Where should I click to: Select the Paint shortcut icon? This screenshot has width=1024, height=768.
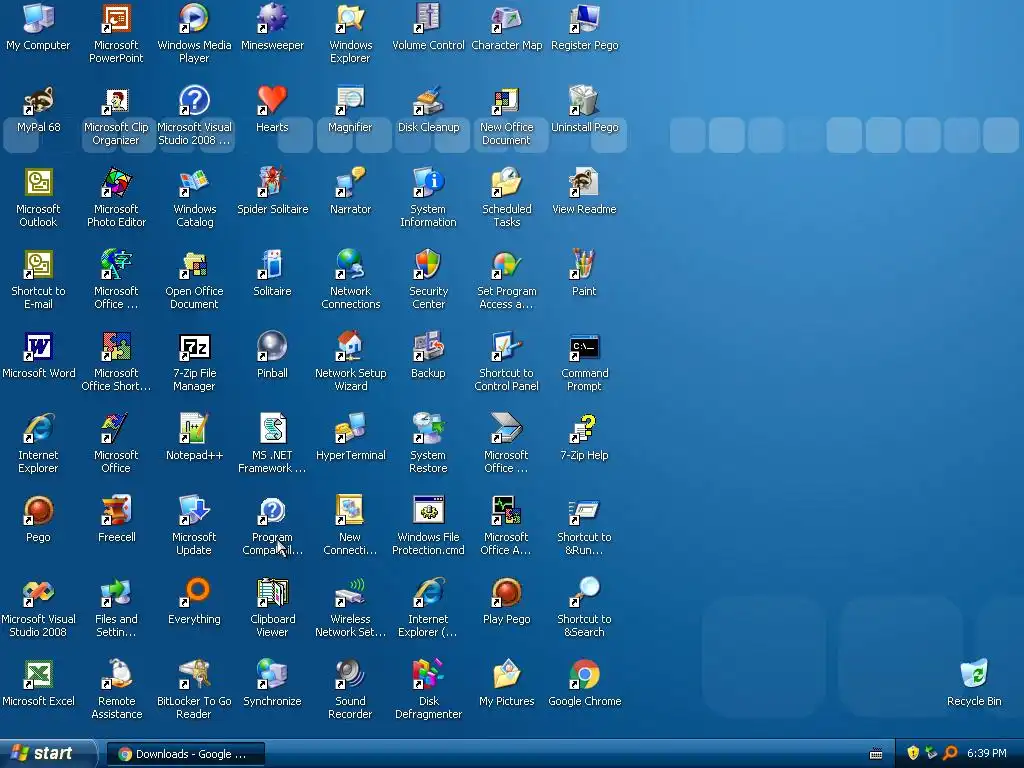coord(584,264)
